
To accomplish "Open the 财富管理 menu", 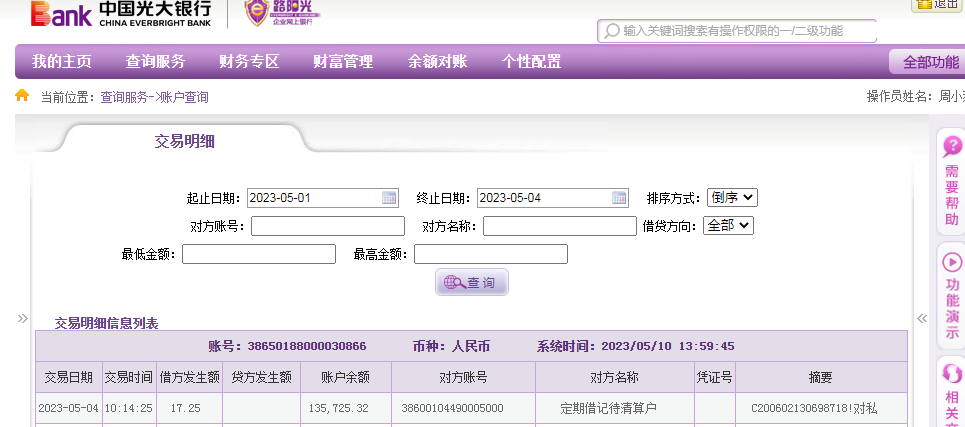I will [343, 62].
